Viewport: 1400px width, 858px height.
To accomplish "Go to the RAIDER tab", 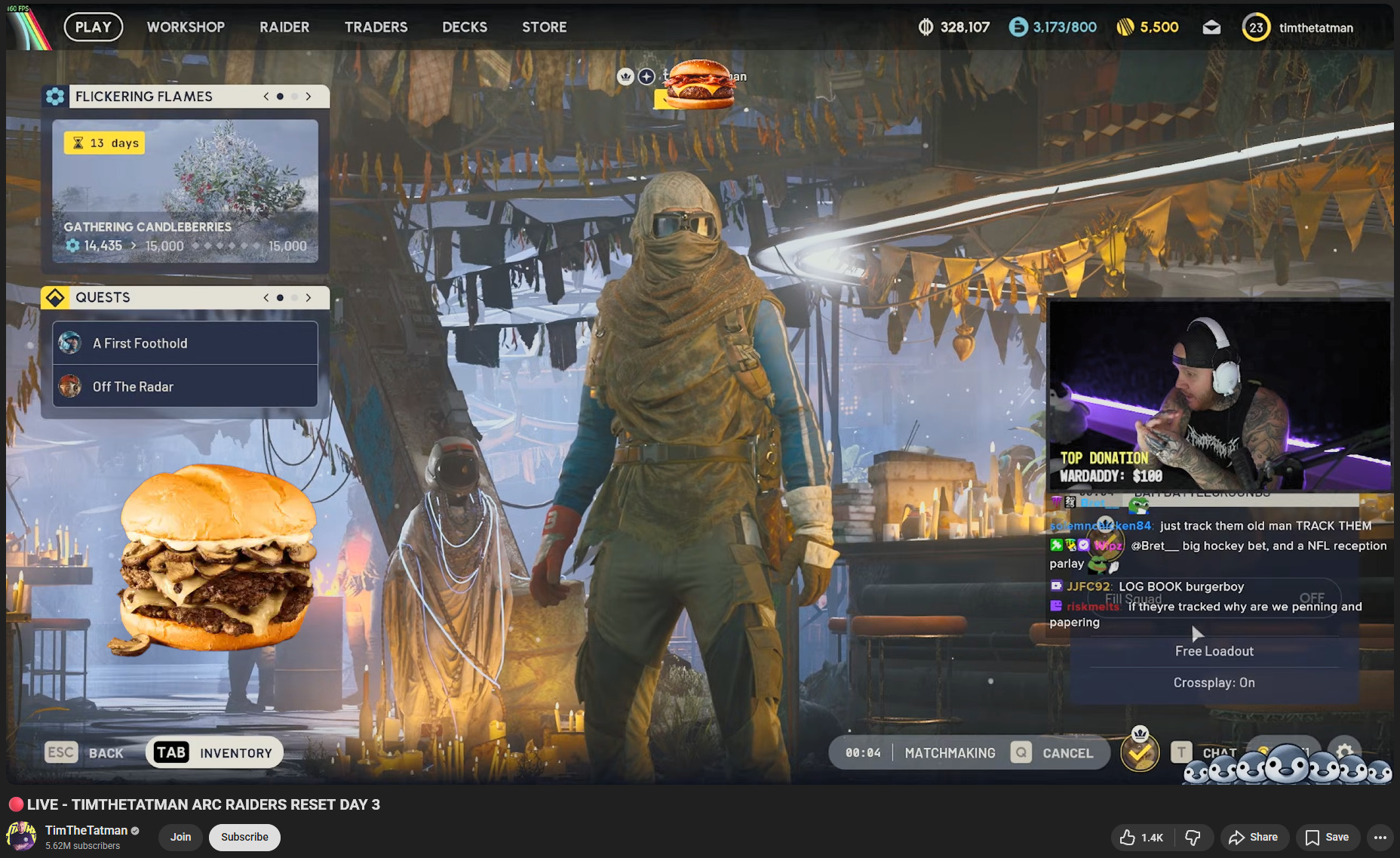I will (284, 27).
